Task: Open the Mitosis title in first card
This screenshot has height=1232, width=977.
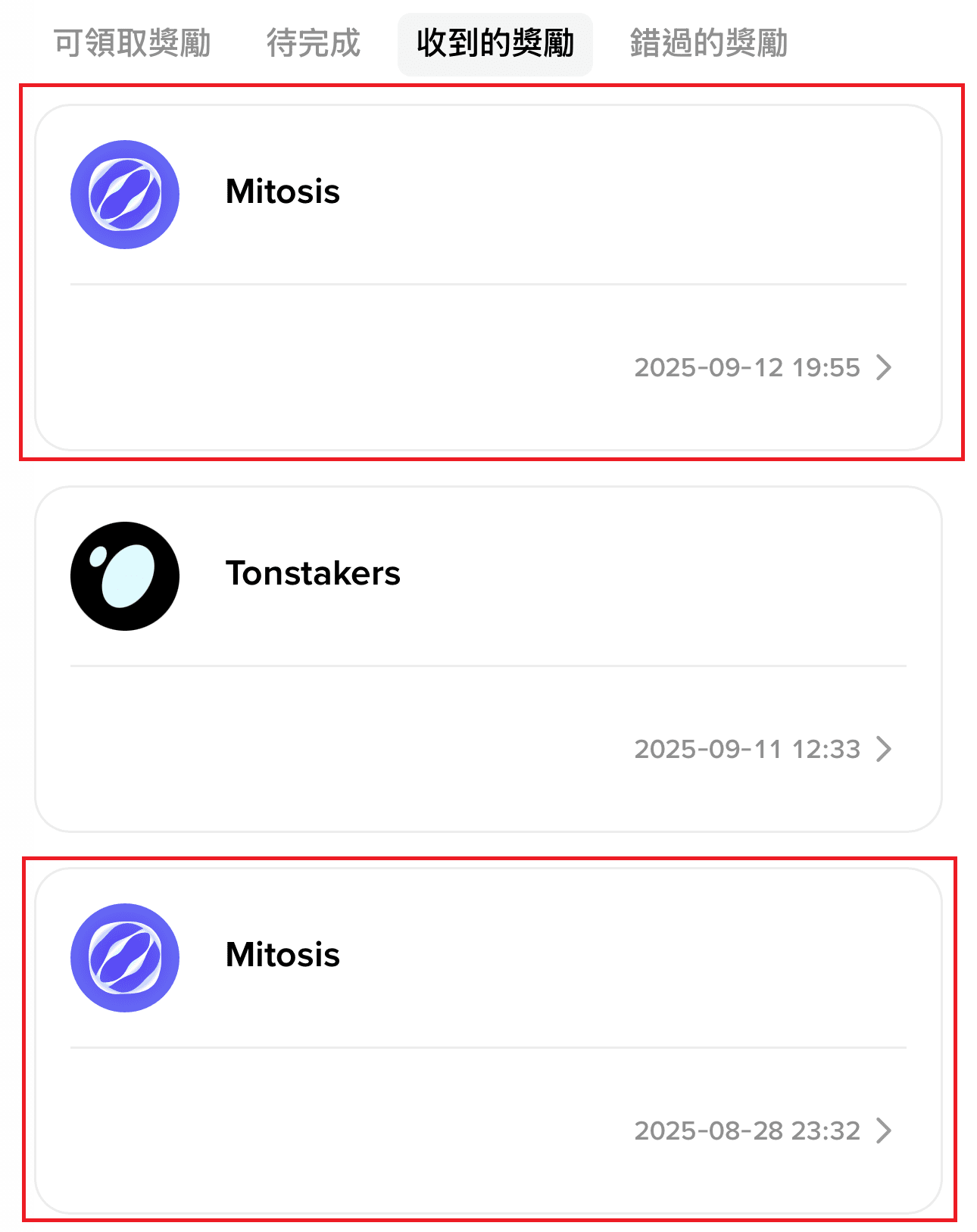Action: pyautogui.click(x=282, y=192)
